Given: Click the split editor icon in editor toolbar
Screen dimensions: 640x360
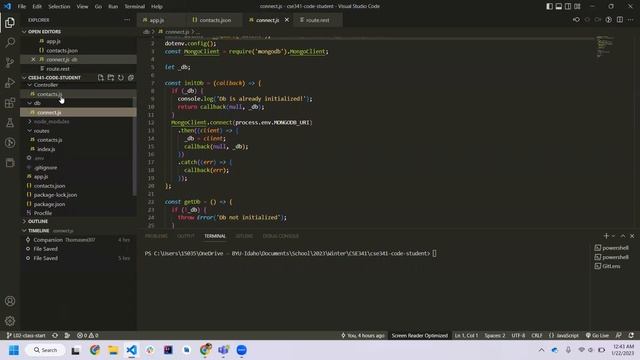Looking at the screenshot, I should point(620,20).
